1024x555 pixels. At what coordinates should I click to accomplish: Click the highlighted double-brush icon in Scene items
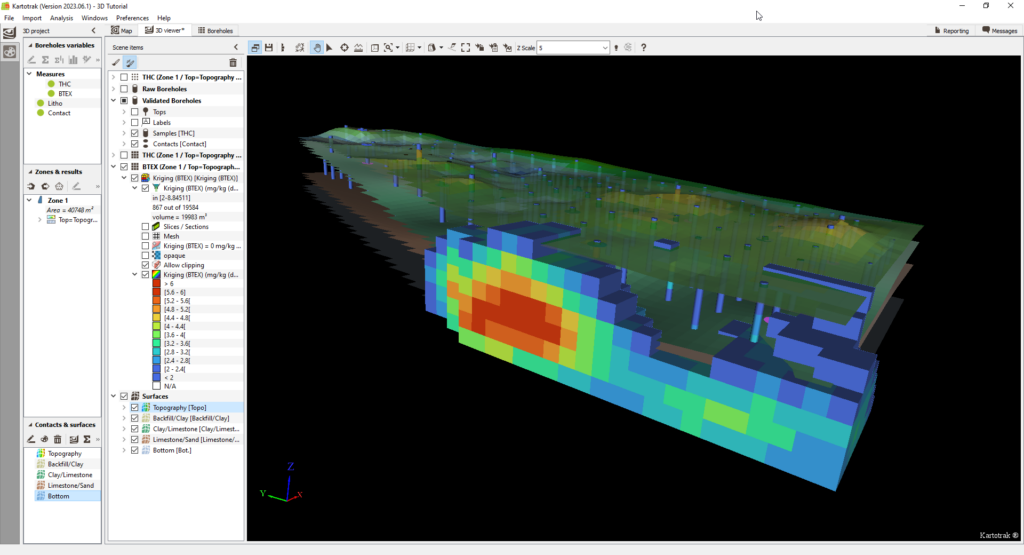tap(130, 63)
